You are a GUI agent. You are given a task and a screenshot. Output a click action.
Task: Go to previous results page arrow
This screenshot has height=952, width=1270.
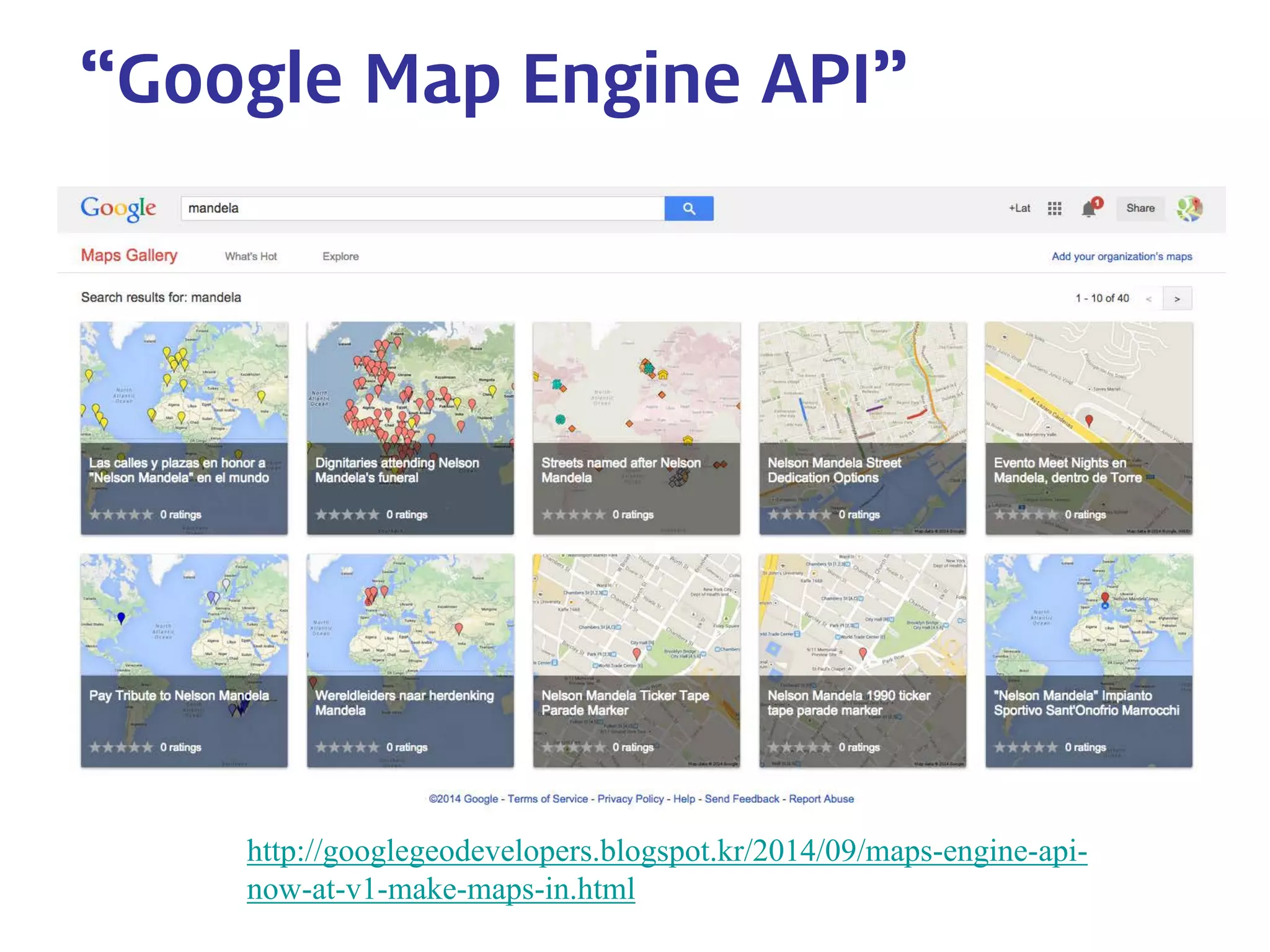(x=1148, y=299)
